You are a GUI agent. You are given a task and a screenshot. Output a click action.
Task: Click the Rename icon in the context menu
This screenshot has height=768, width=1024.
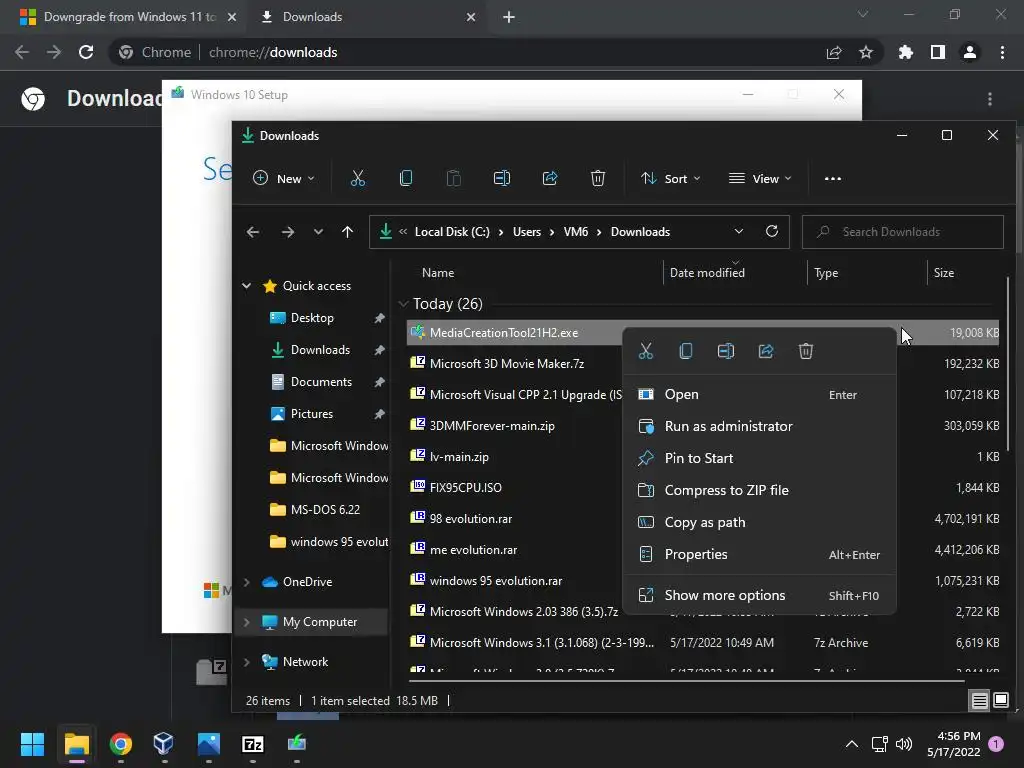[x=726, y=351]
